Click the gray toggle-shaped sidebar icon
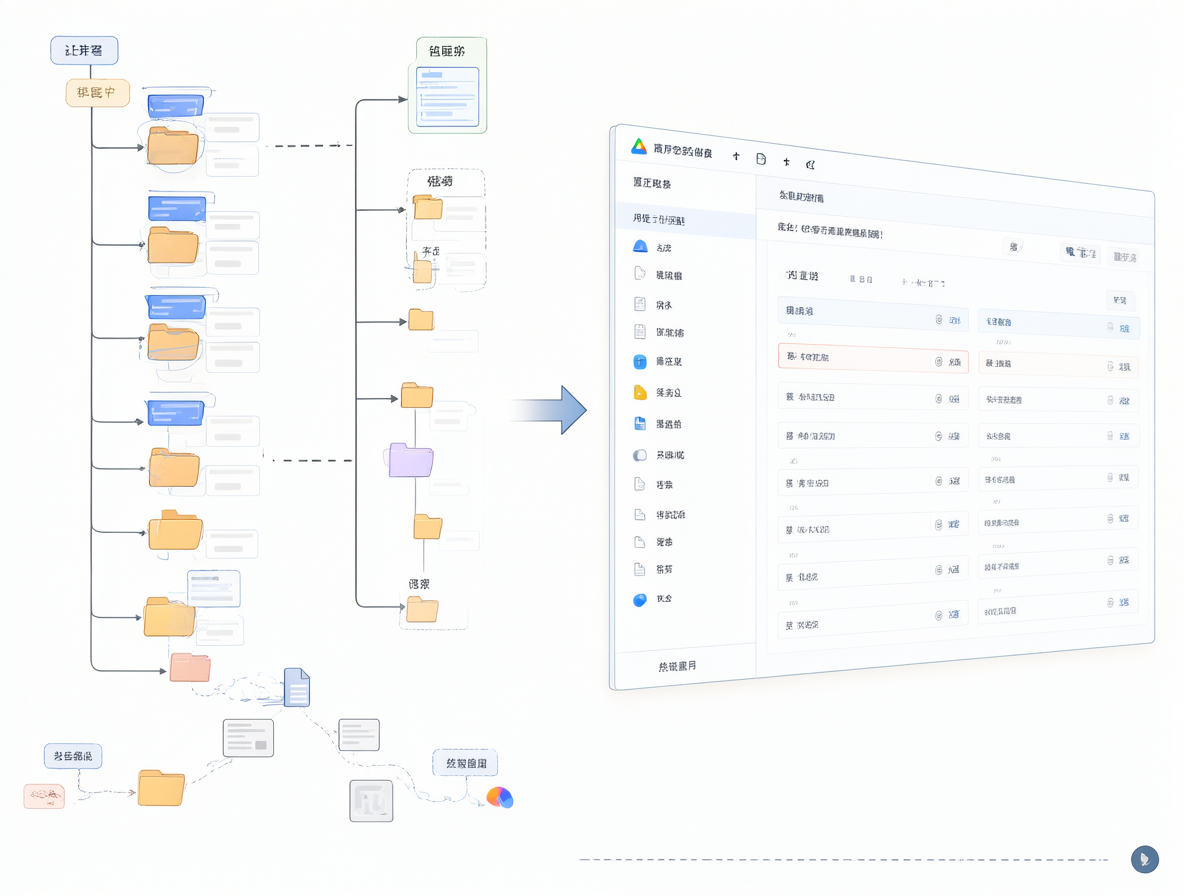1184x896 pixels. pos(640,455)
